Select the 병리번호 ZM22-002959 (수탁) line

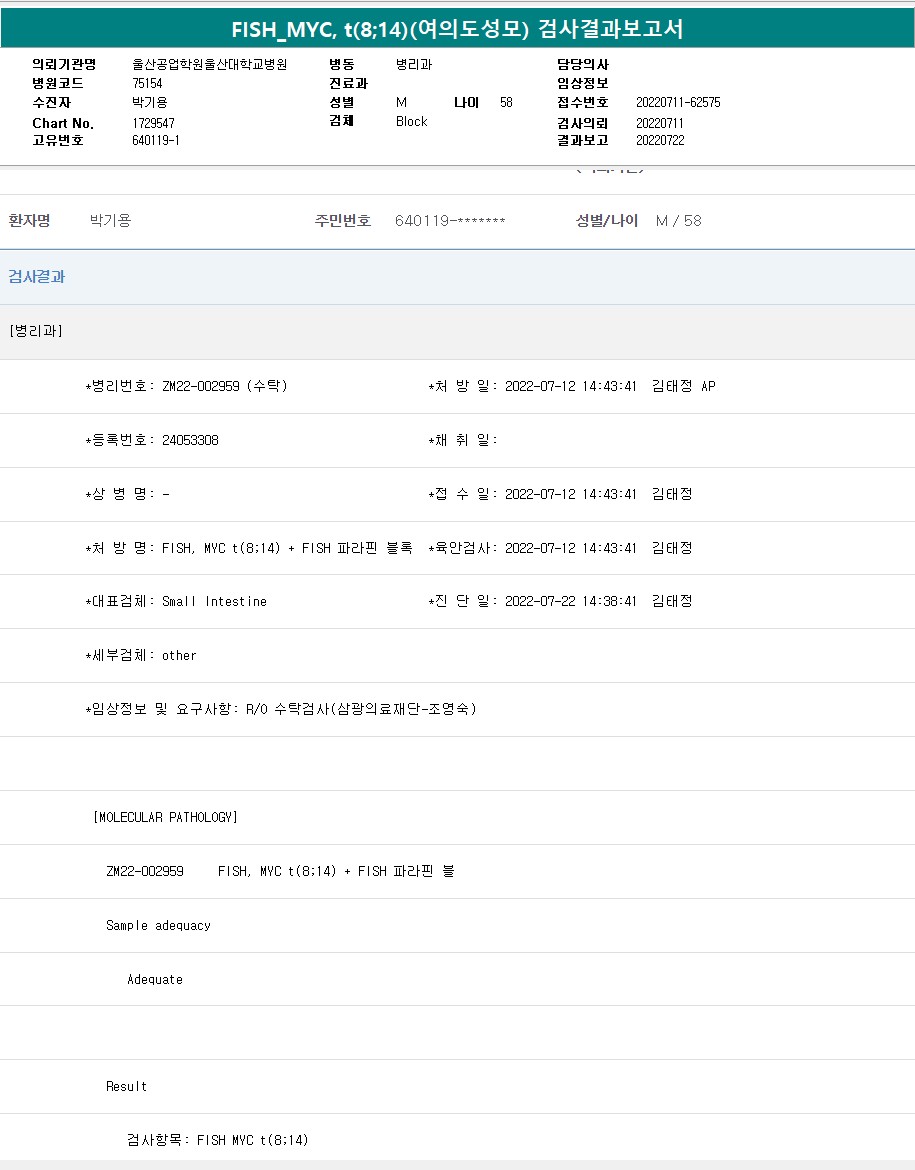coord(187,386)
